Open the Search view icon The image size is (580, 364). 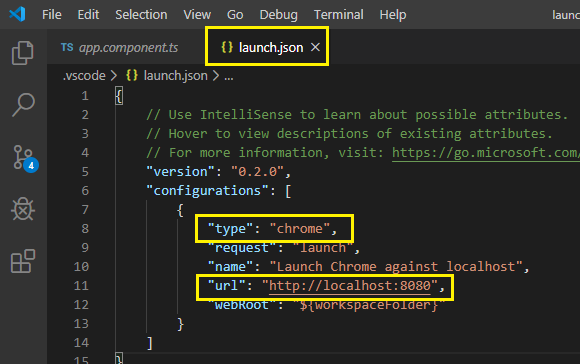click(23, 105)
